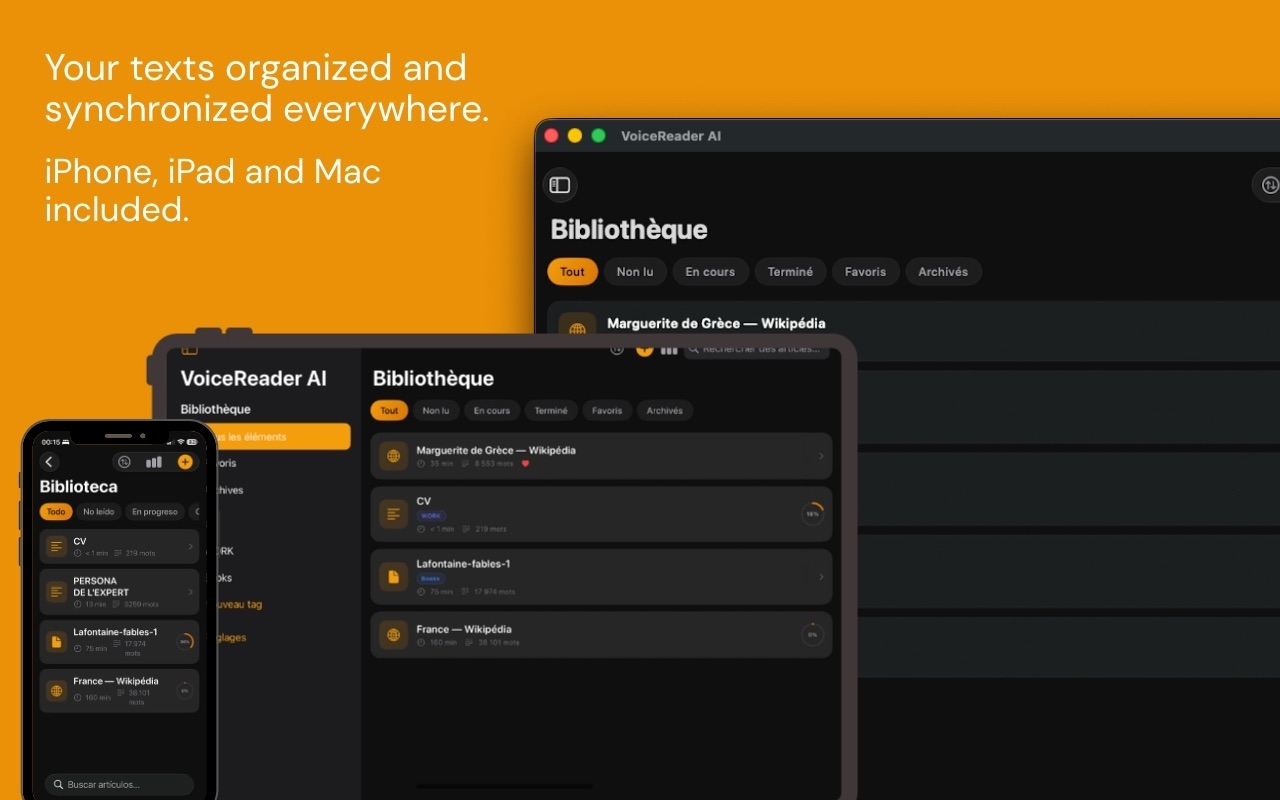Click the file icon of iPhone Lafontaine-fables-1
The image size is (1280, 800).
pos(56,642)
